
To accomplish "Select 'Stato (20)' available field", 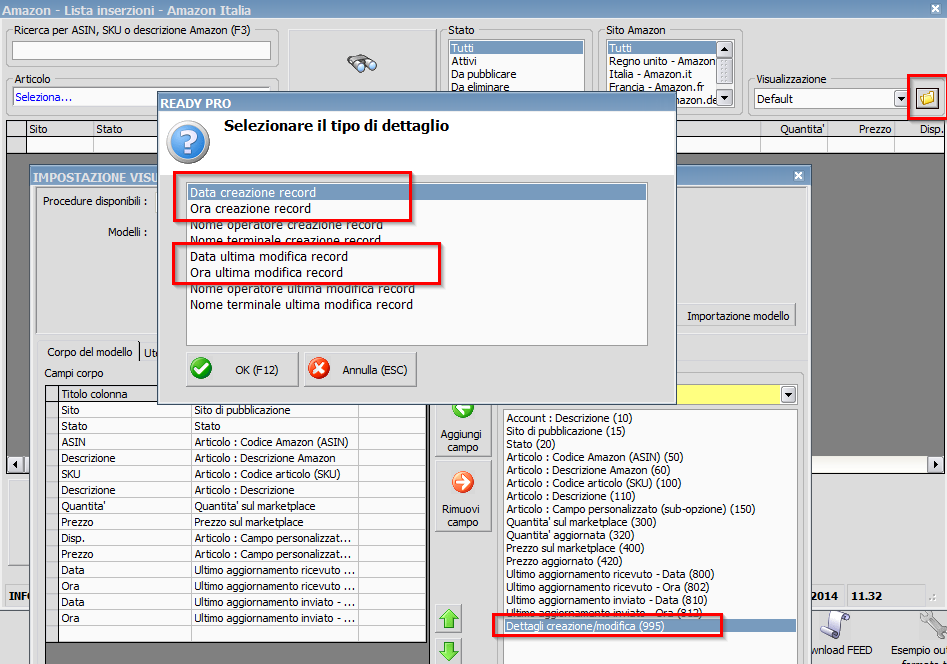I will pyautogui.click(x=650, y=444).
